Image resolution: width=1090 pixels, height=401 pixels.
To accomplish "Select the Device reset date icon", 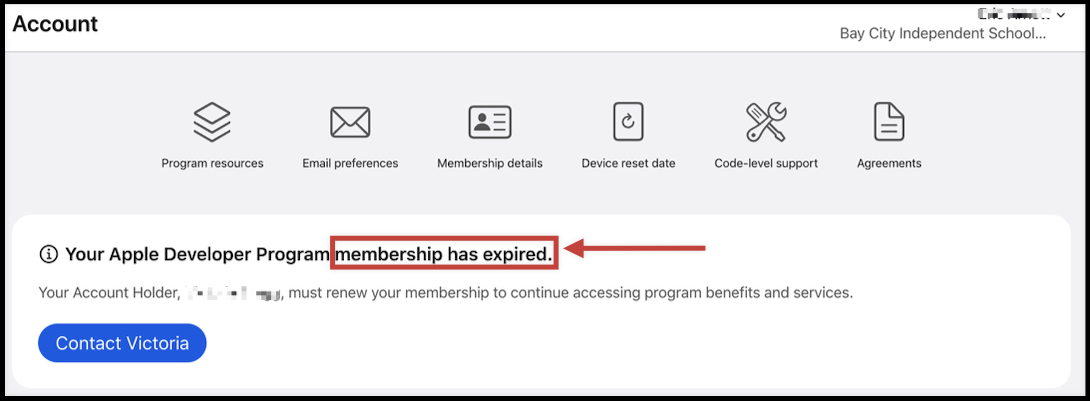I will pos(628,122).
